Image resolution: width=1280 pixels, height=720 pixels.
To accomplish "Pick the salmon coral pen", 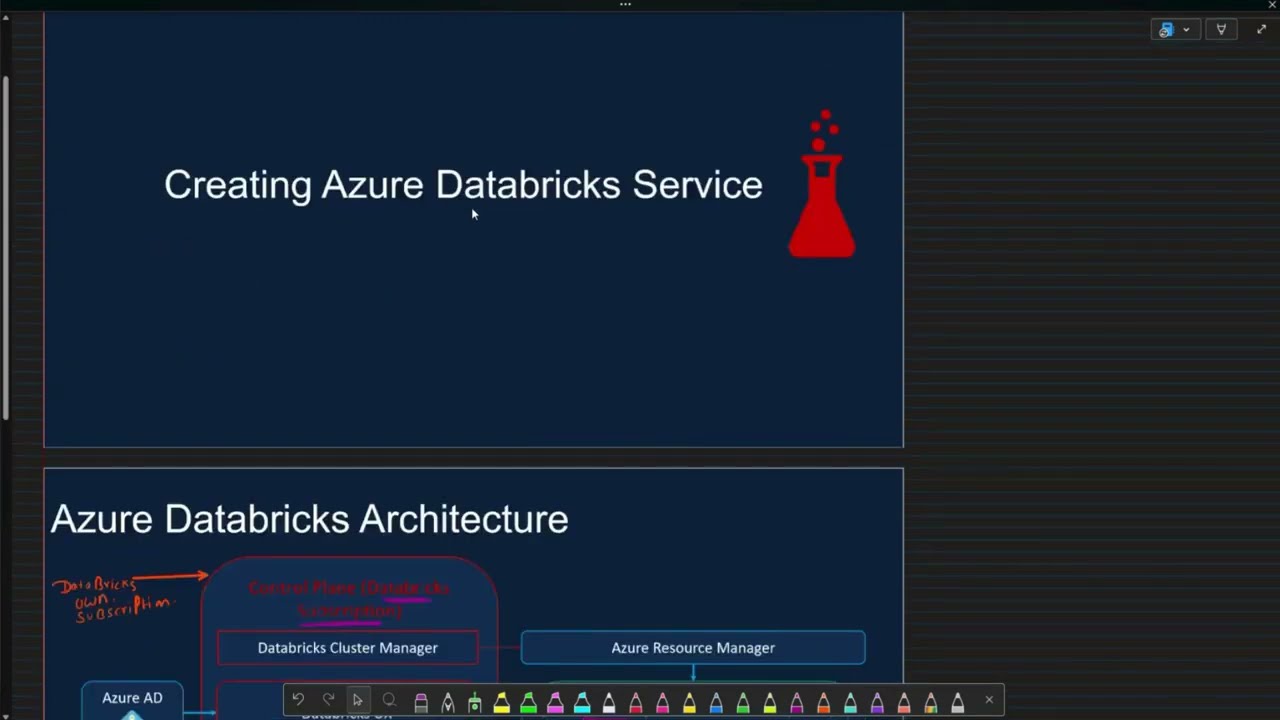I will 904,703.
